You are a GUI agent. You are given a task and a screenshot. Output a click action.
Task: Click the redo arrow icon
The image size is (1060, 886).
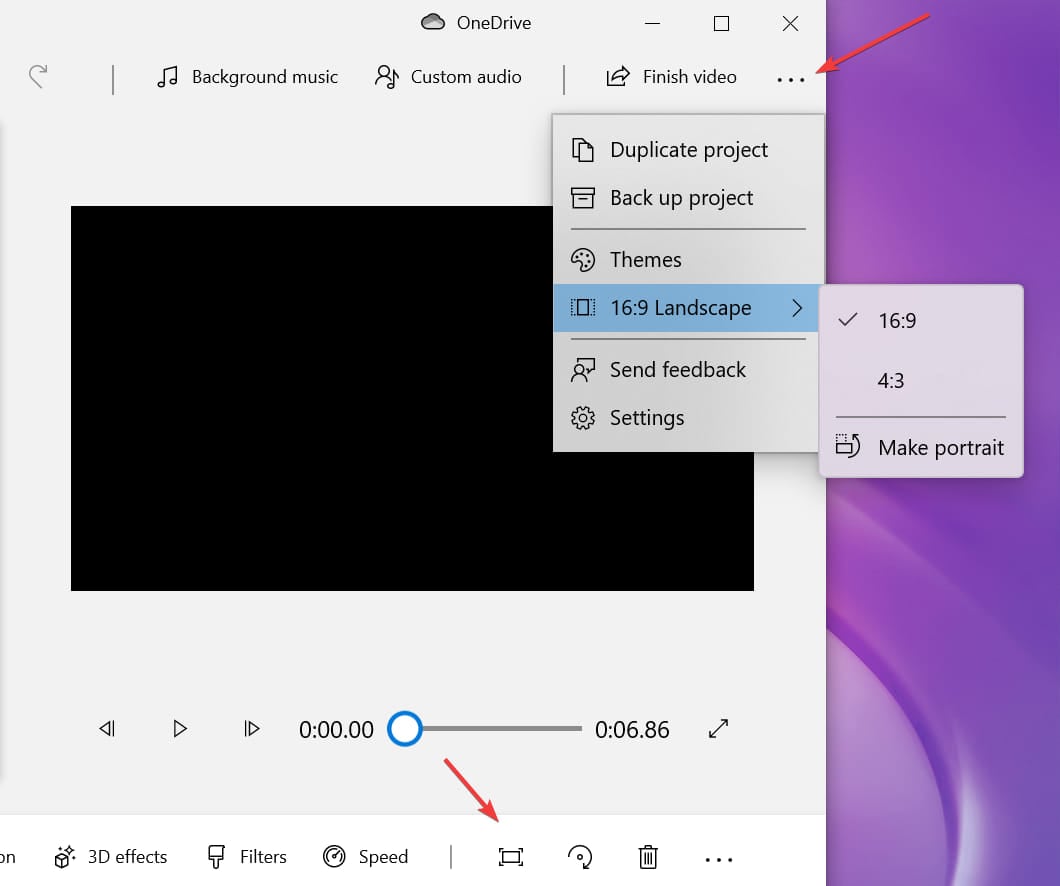(x=39, y=76)
